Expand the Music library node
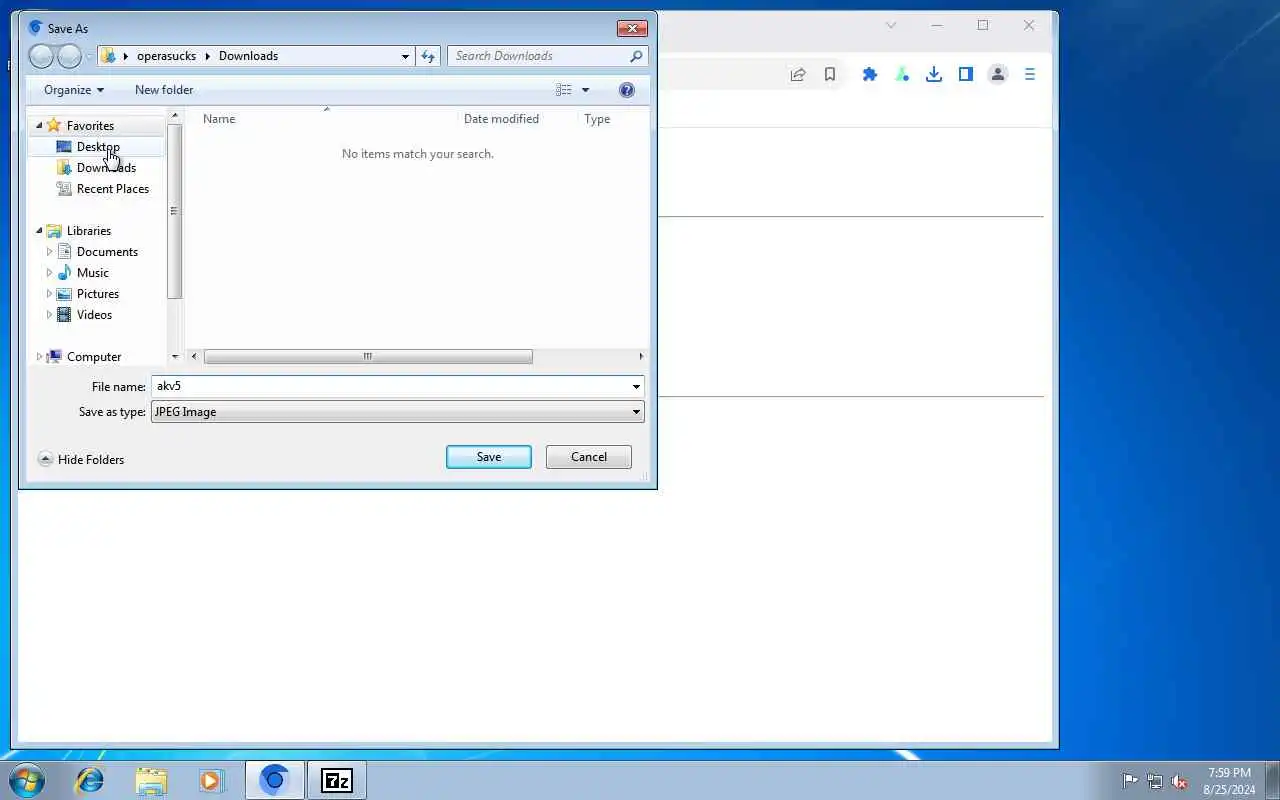1280x800 pixels. click(50, 273)
